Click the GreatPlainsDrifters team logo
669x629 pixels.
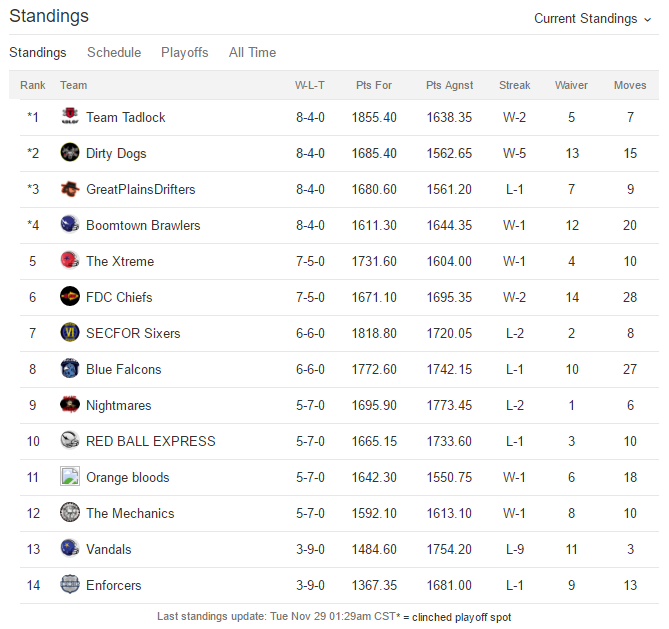pos(70,189)
